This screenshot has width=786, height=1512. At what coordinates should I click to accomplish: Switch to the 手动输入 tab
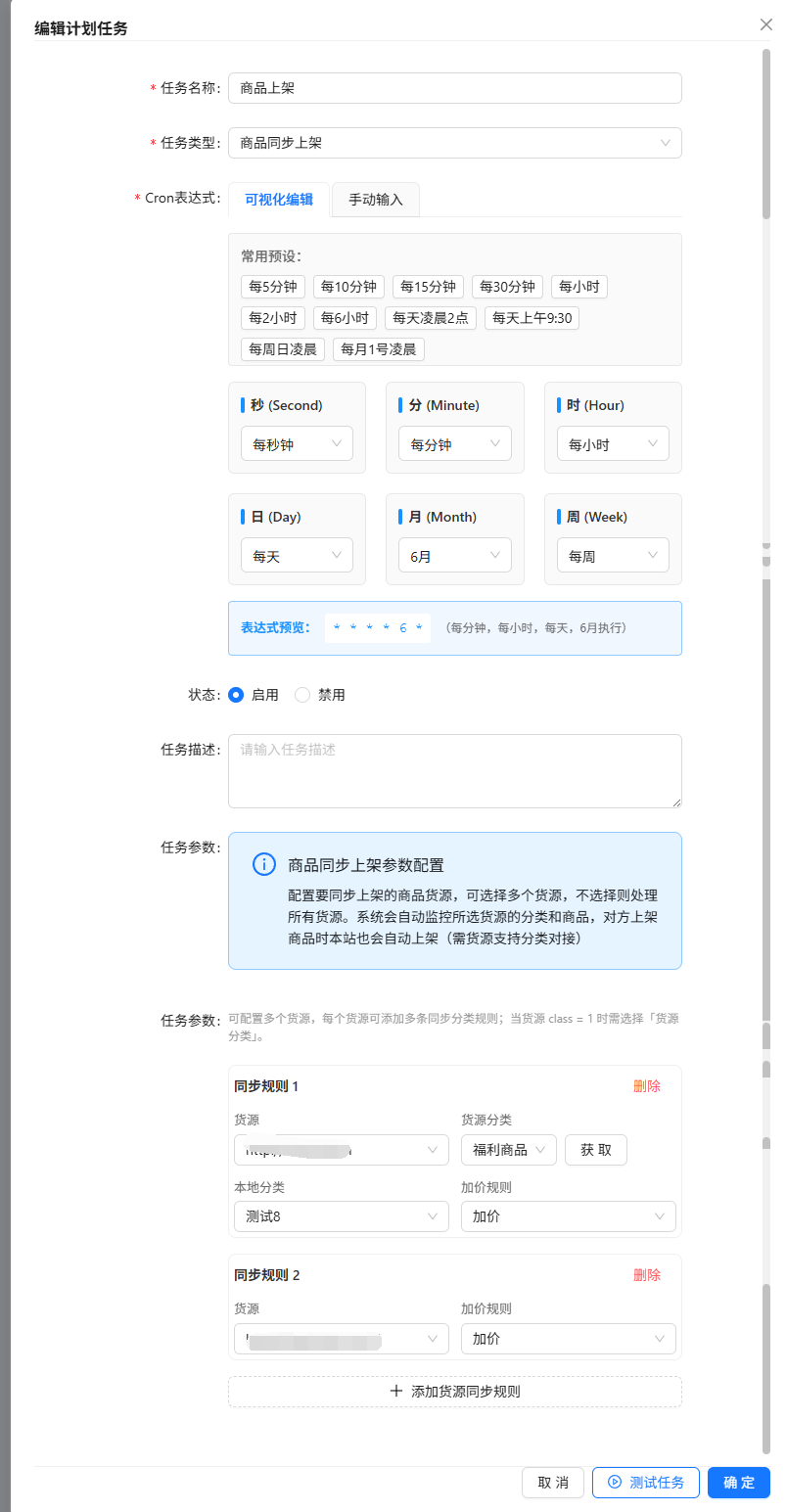coord(376,200)
